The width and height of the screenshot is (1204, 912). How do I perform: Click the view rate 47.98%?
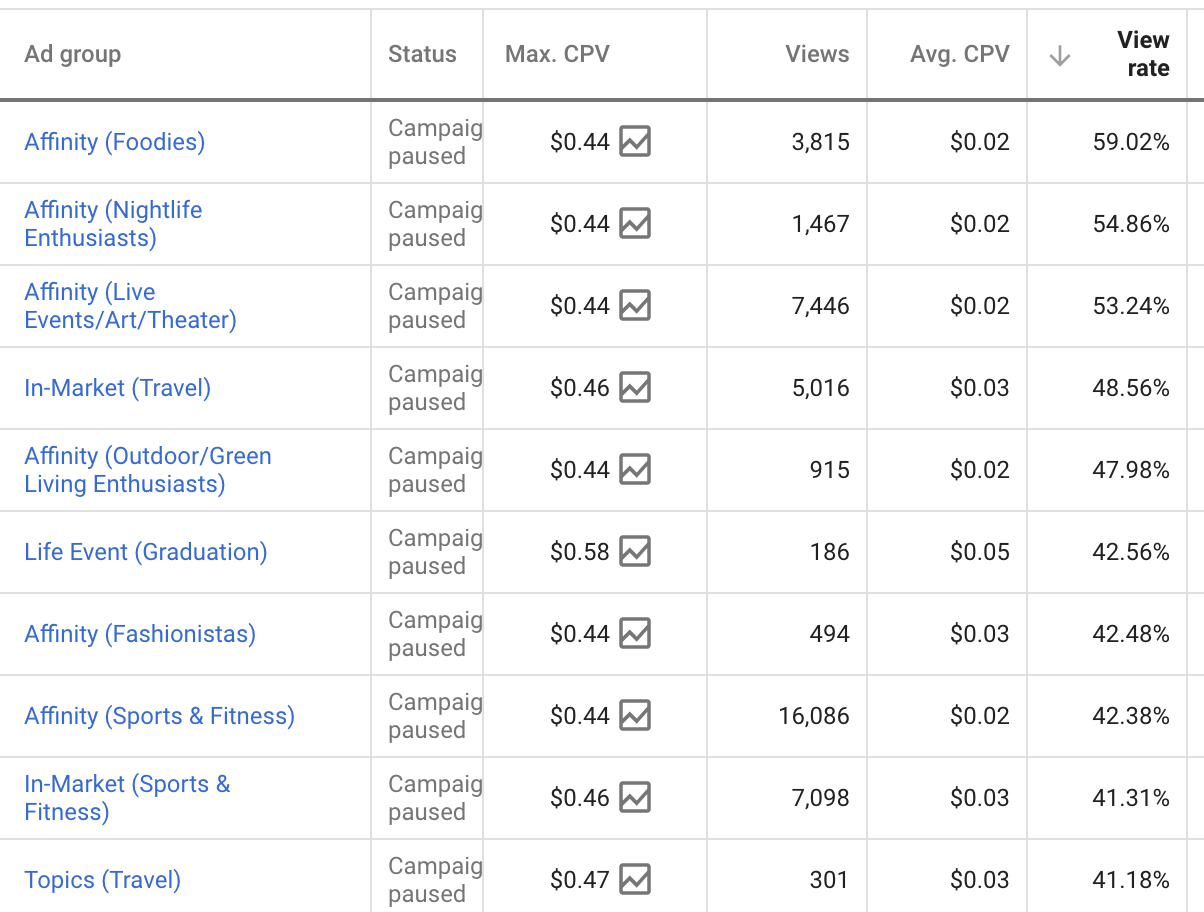(x=1131, y=470)
